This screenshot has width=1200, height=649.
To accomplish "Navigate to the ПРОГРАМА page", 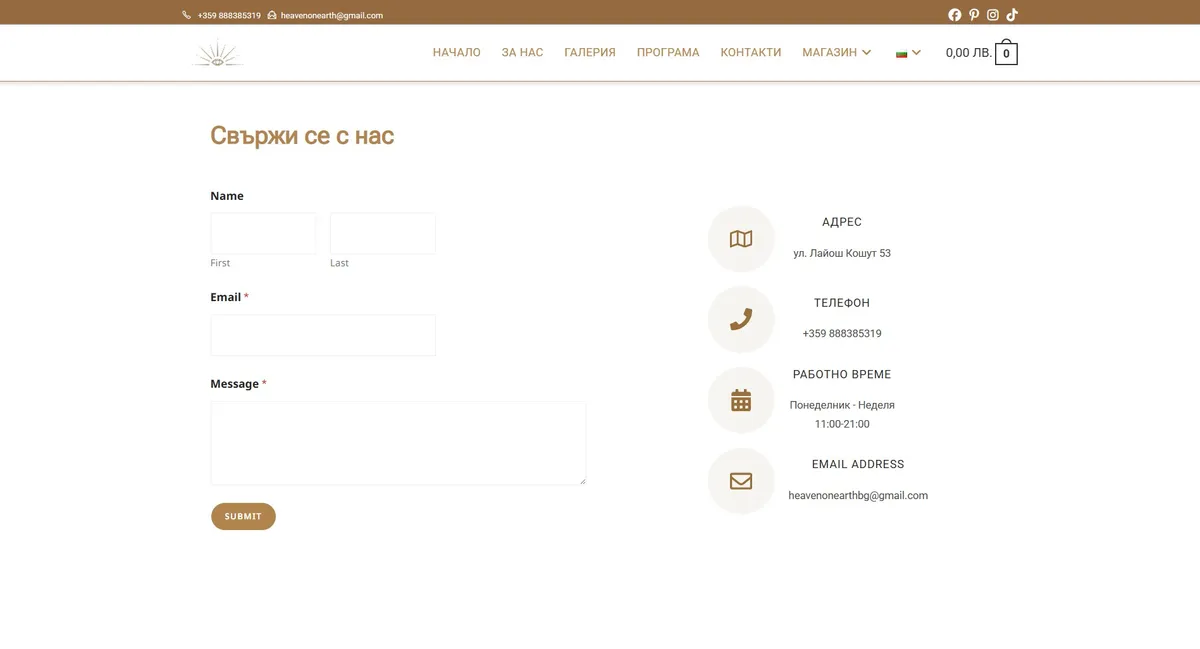I will [668, 52].
